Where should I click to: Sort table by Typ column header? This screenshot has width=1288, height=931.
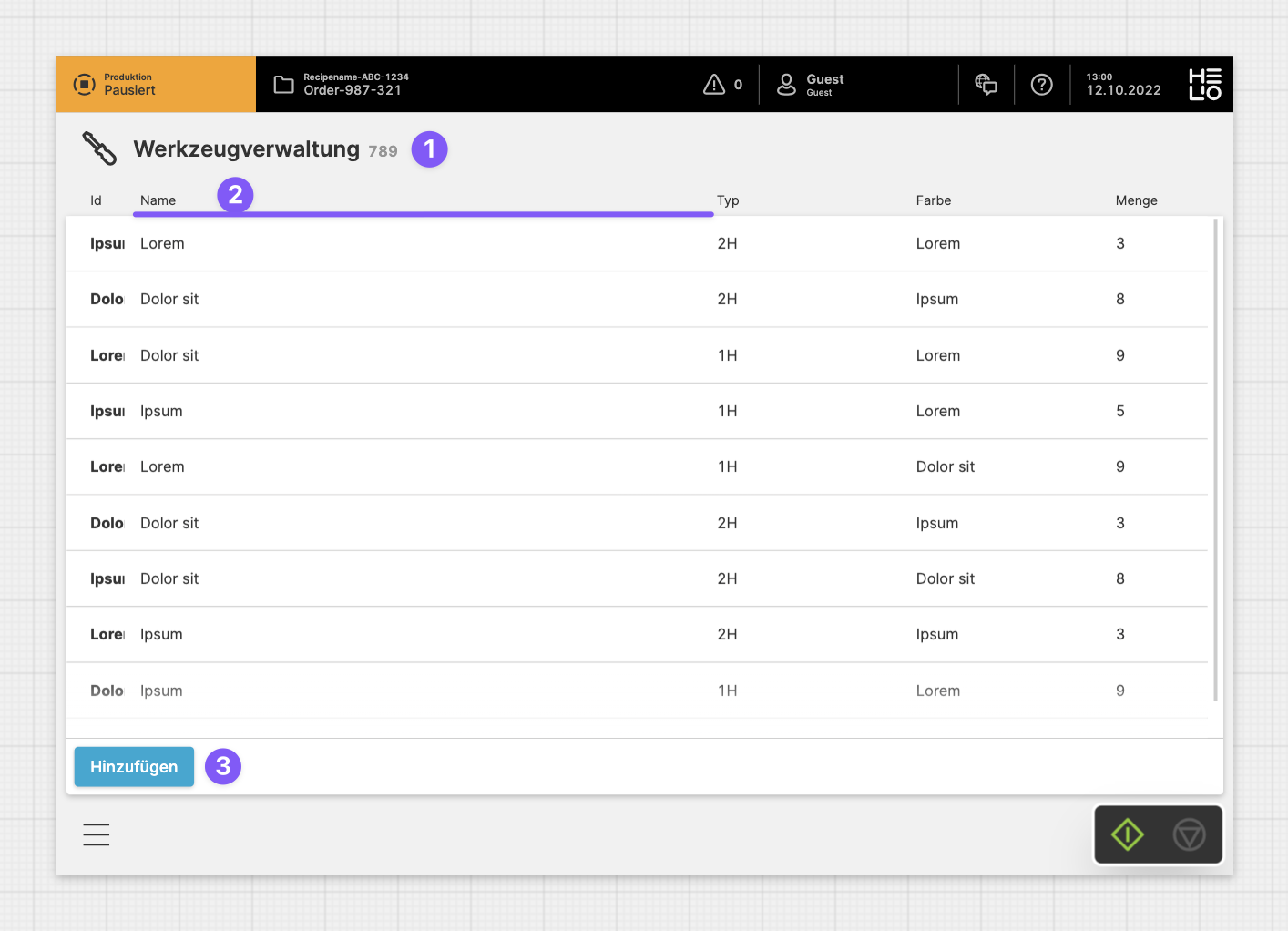coord(728,200)
